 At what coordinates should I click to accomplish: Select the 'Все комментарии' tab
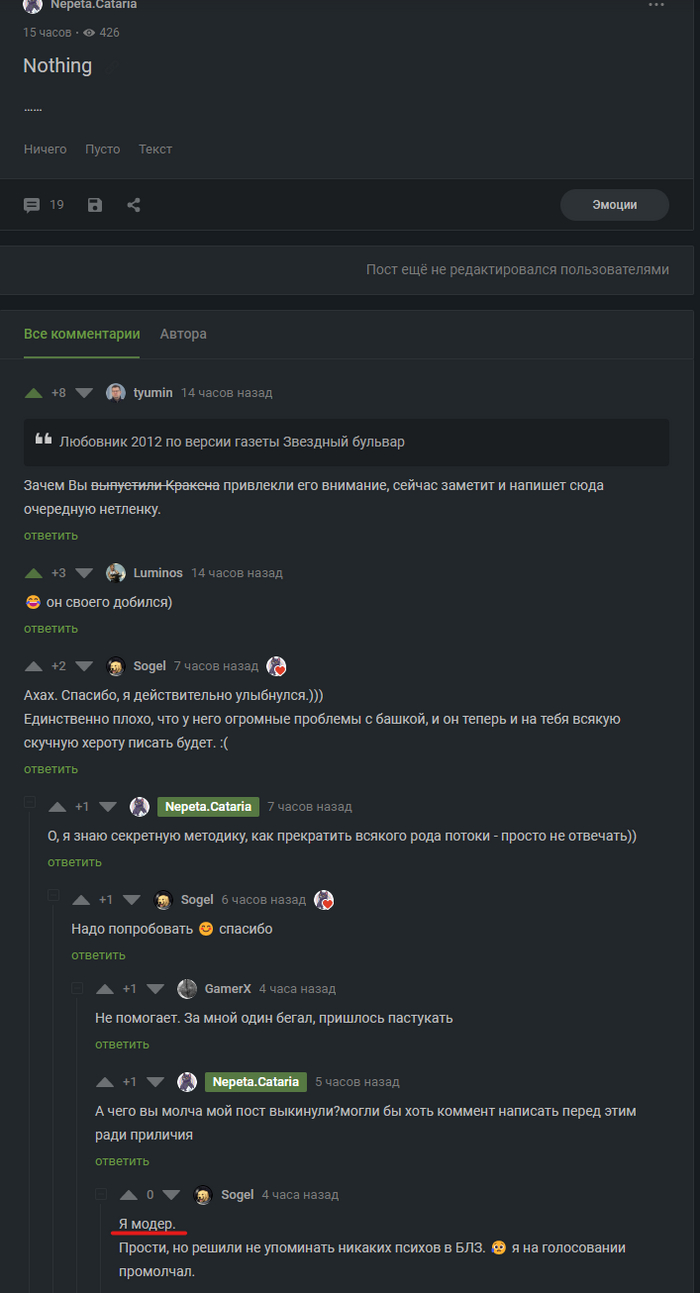(82, 334)
